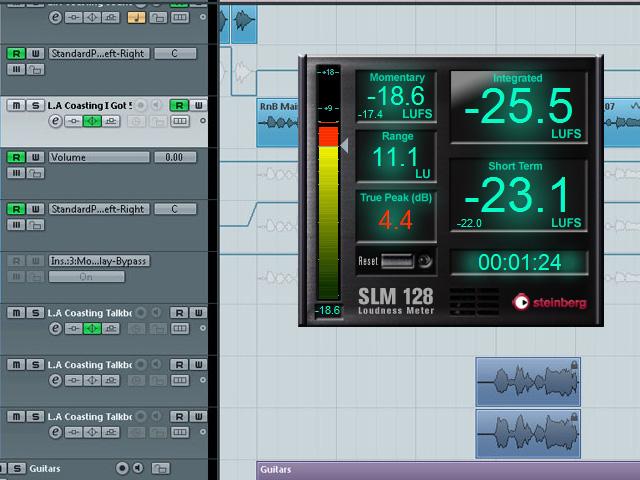640x480 pixels.
Task: Open channel settings for L.A Coasting I Got
Action: pos(55,122)
